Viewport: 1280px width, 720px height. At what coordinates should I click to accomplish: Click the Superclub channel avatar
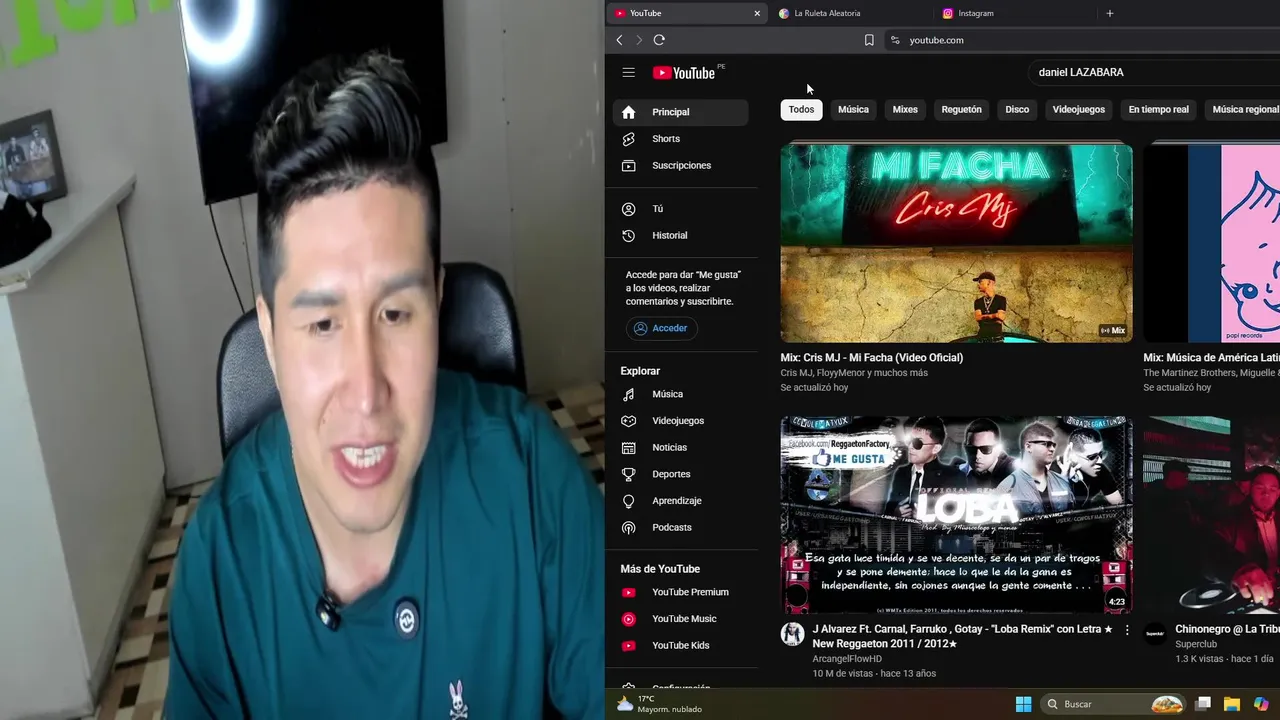(1155, 633)
